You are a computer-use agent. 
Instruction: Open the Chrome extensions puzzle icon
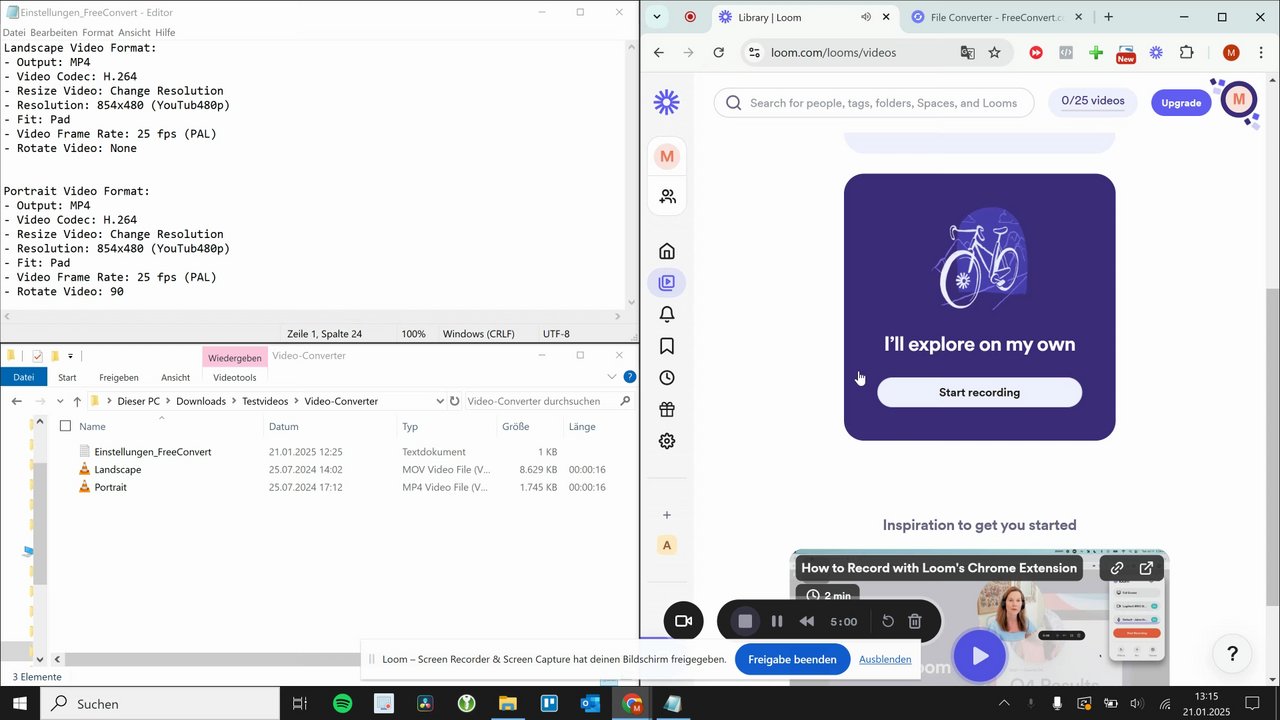[x=1187, y=53]
